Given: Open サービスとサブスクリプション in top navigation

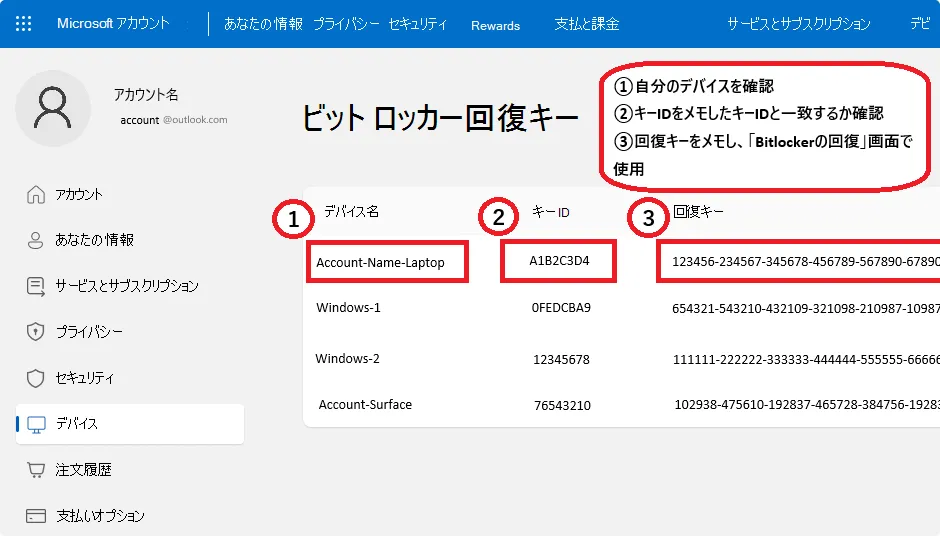Looking at the screenshot, I should [799, 24].
